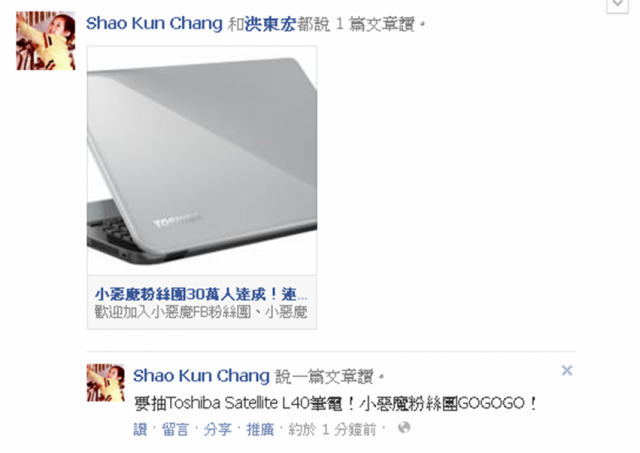Viewport: 640px width, 453px height.
Task: Open the Toshiba laptop preview image
Action: point(202,160)
